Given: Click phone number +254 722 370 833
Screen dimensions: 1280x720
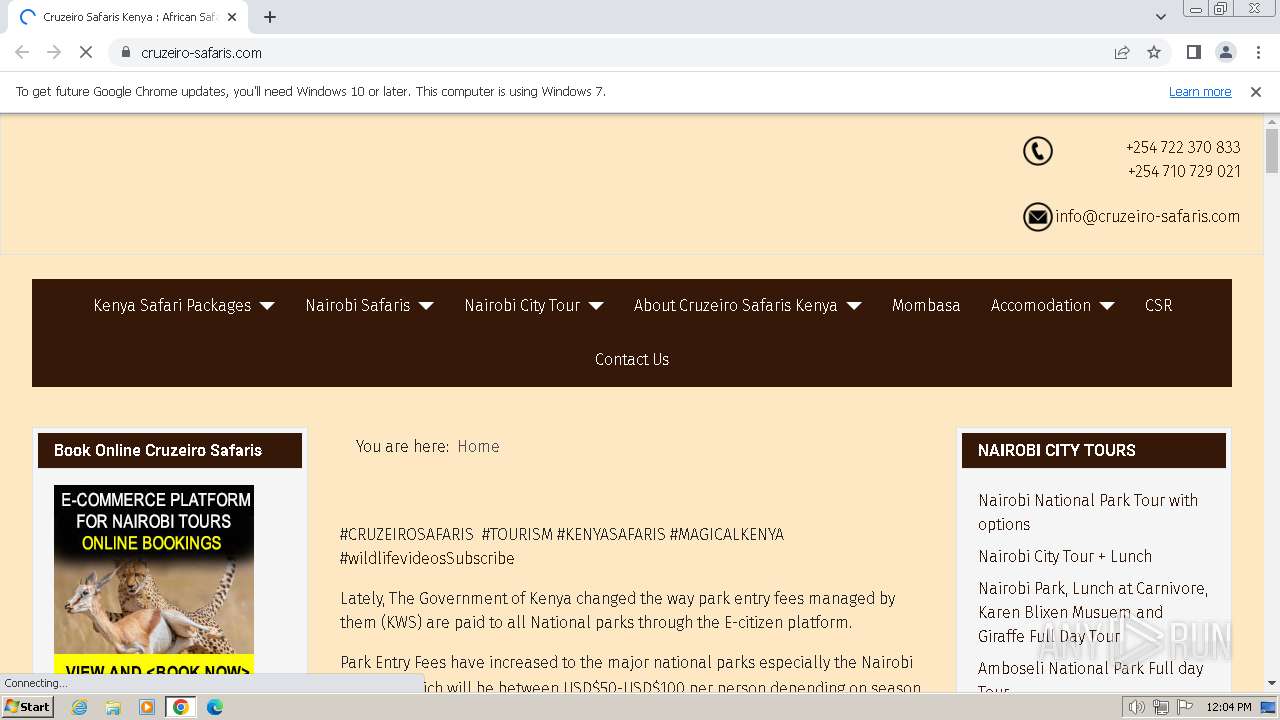Looking at the screenshot, I should (x=1183, y=147).
